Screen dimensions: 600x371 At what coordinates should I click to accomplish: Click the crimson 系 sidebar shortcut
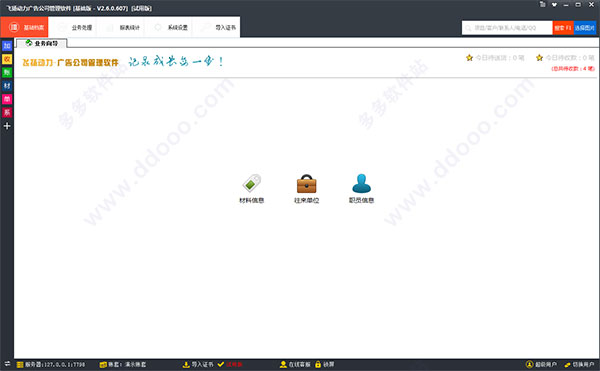(x=7, y=112)
